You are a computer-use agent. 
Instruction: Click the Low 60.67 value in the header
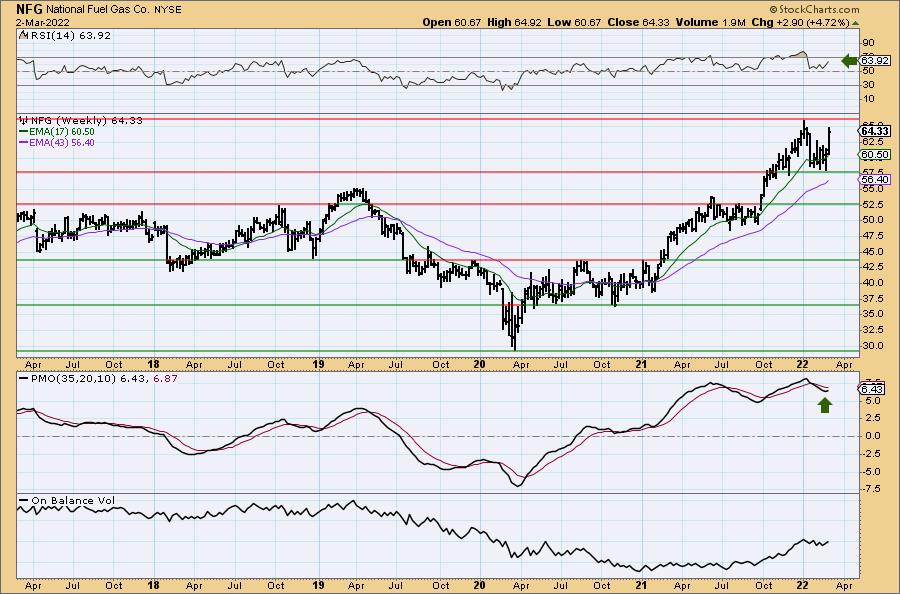coord(574,22)
